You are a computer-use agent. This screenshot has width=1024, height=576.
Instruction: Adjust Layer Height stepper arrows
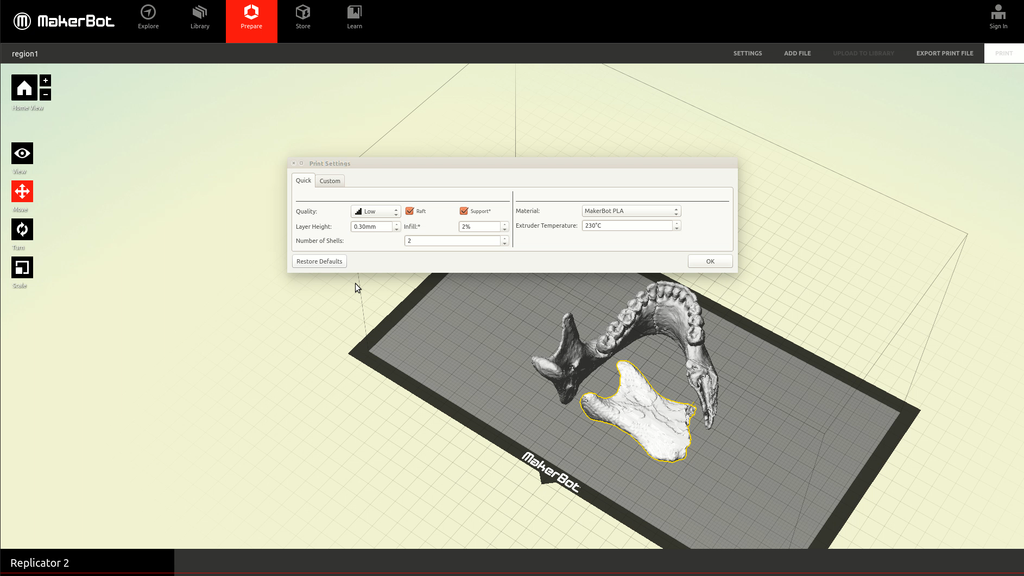coord(396,227)
